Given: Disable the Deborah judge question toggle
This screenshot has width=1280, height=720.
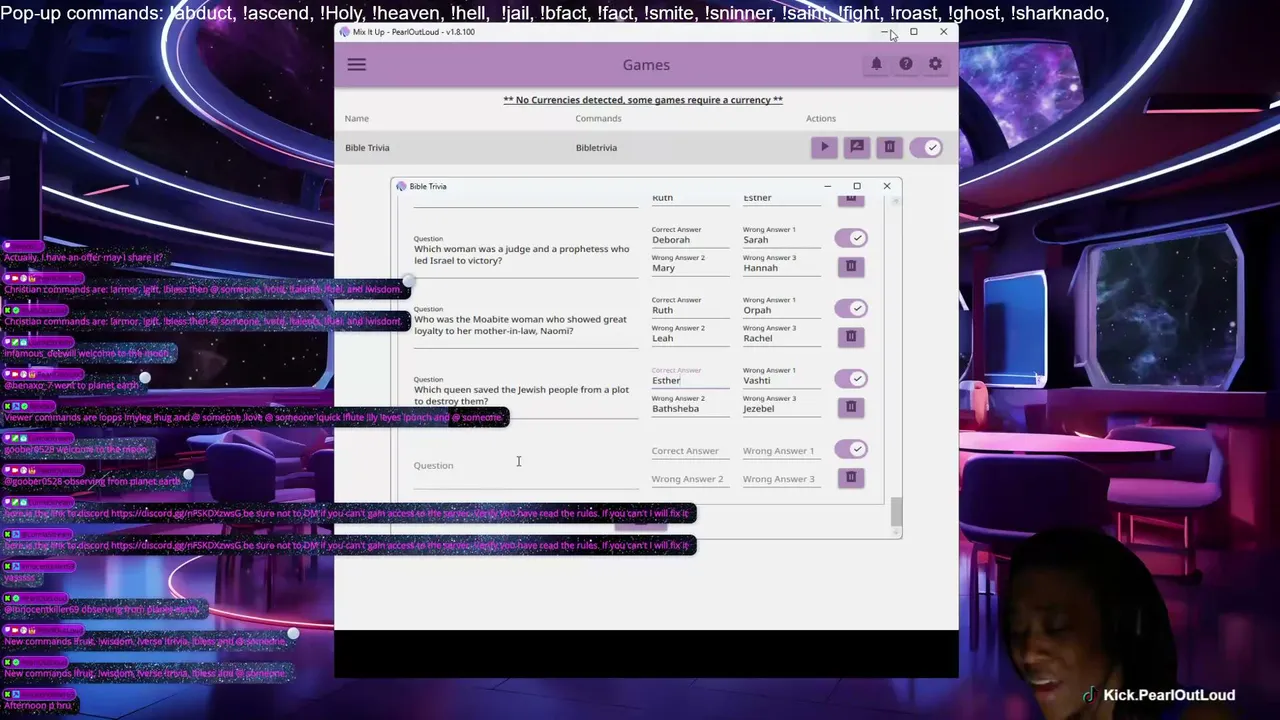Looking at the screenshot, I should 851,238.
